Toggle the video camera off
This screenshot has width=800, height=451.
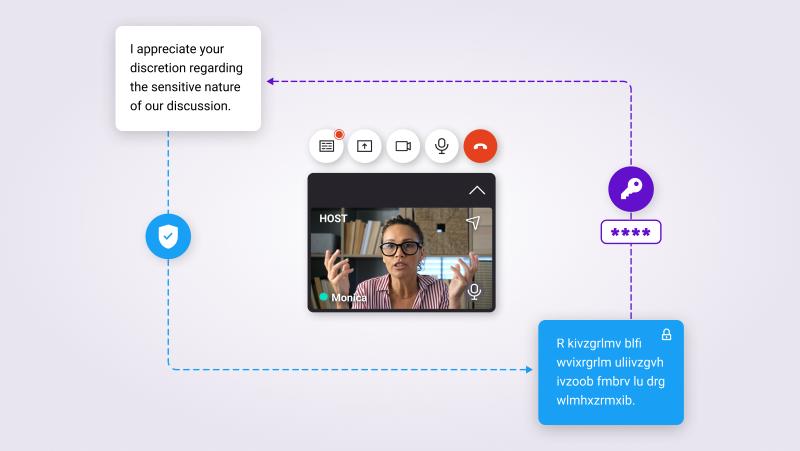coord(403,146)
